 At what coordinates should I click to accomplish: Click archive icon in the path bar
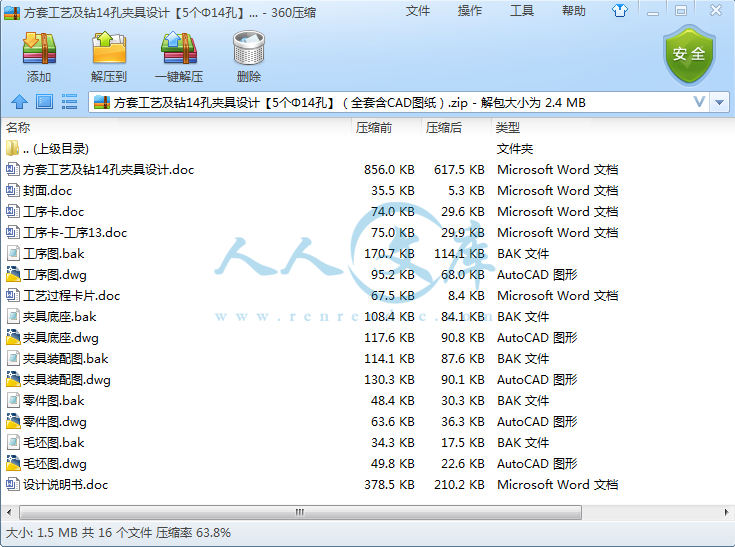(102, 102)
